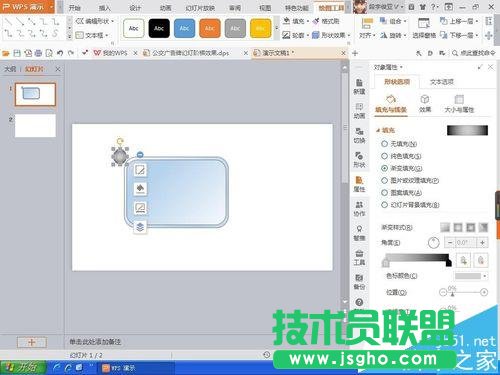
Task: Select 图案填充 (pattern fill) radio option
Action: pyautogui.click(x=384, y=193)
